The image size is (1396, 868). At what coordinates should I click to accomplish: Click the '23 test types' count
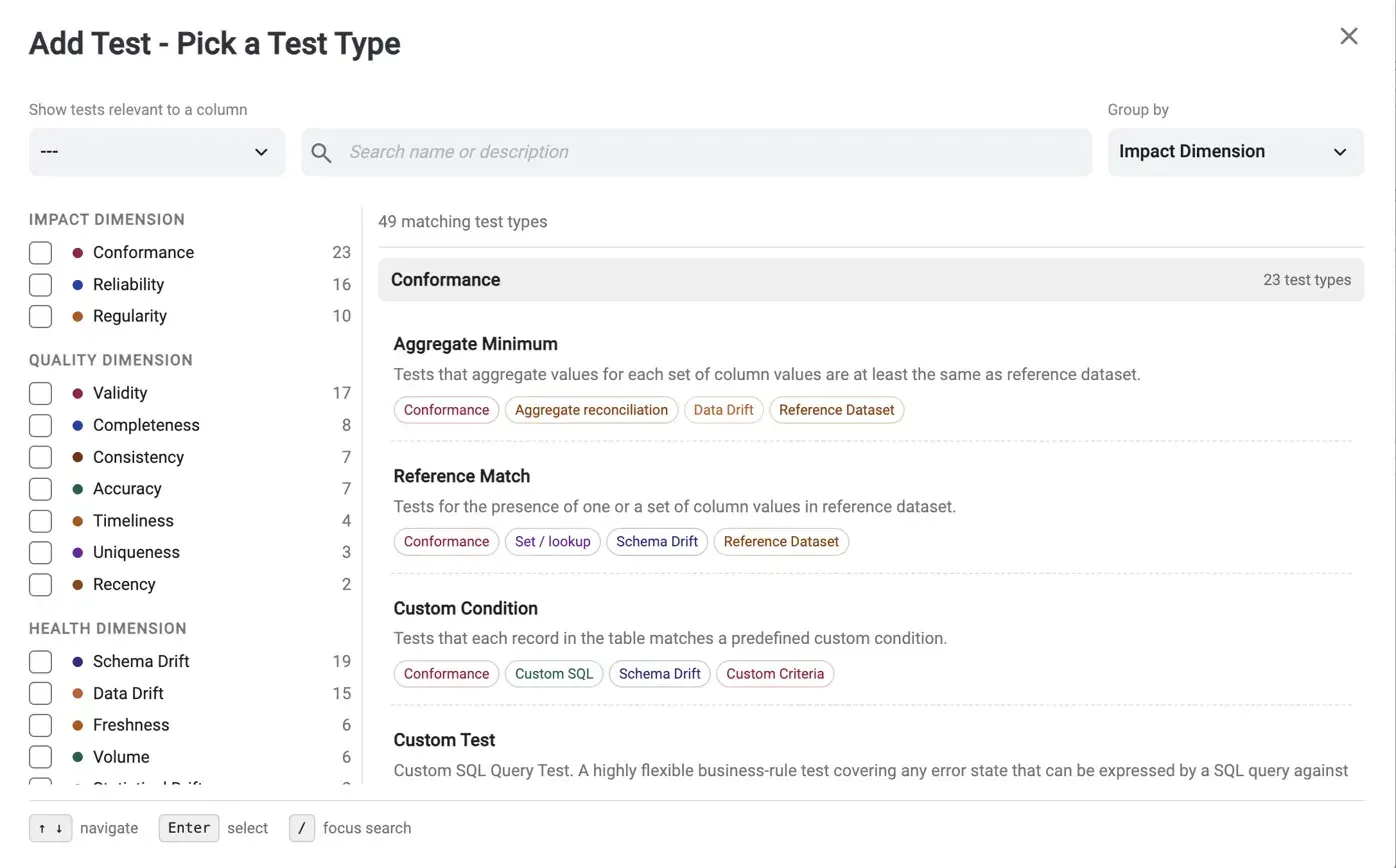[1307, 280]
